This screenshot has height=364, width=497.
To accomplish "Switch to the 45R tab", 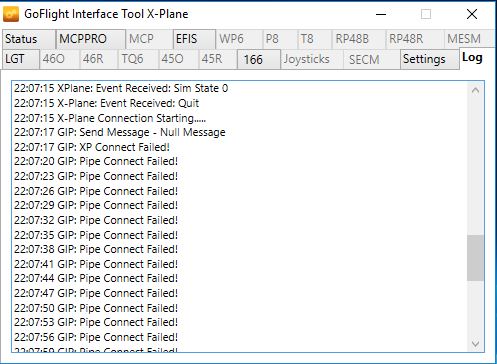I will [218, 59].
